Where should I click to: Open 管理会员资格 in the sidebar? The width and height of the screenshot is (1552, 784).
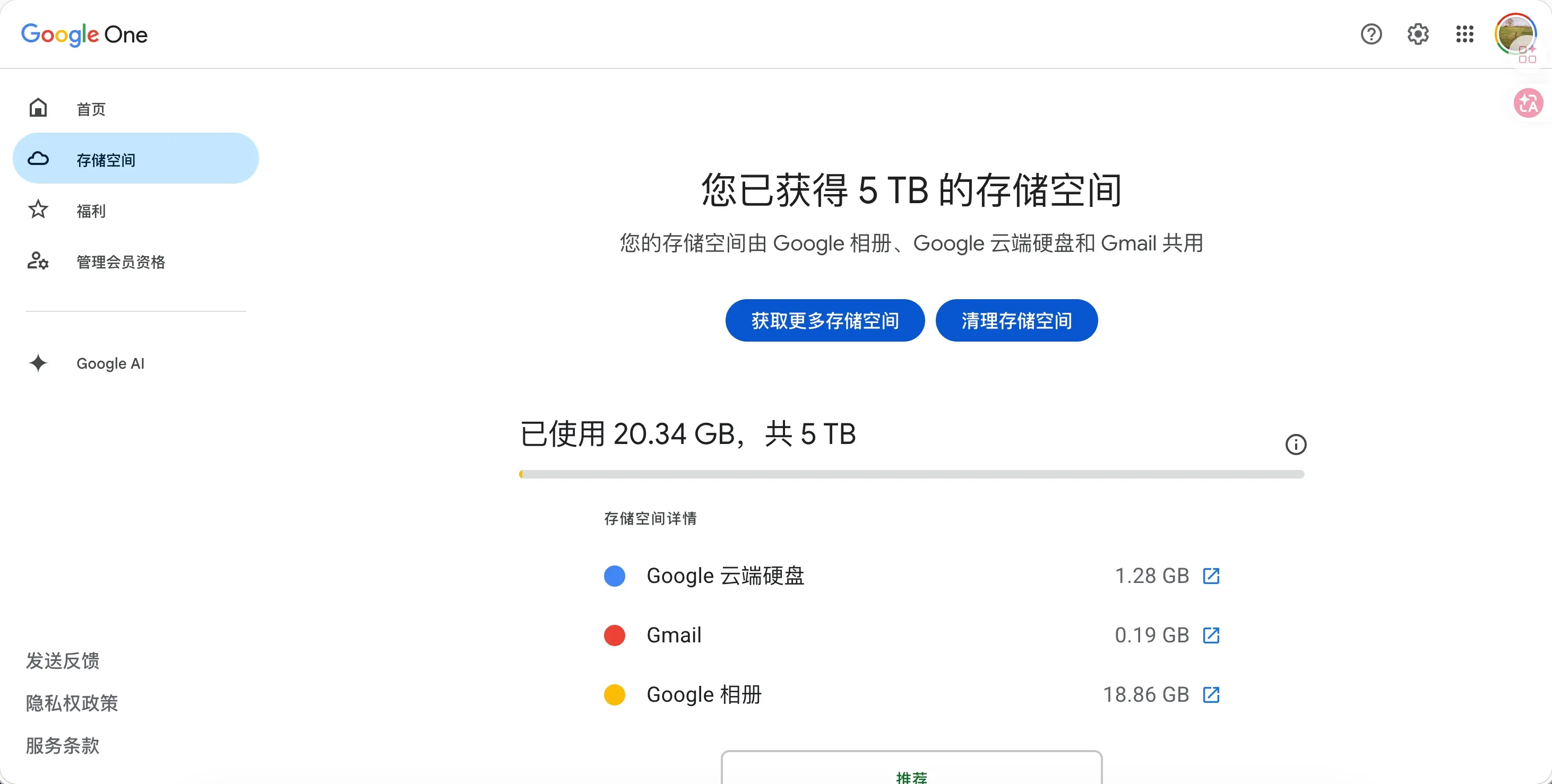point(135,261)
